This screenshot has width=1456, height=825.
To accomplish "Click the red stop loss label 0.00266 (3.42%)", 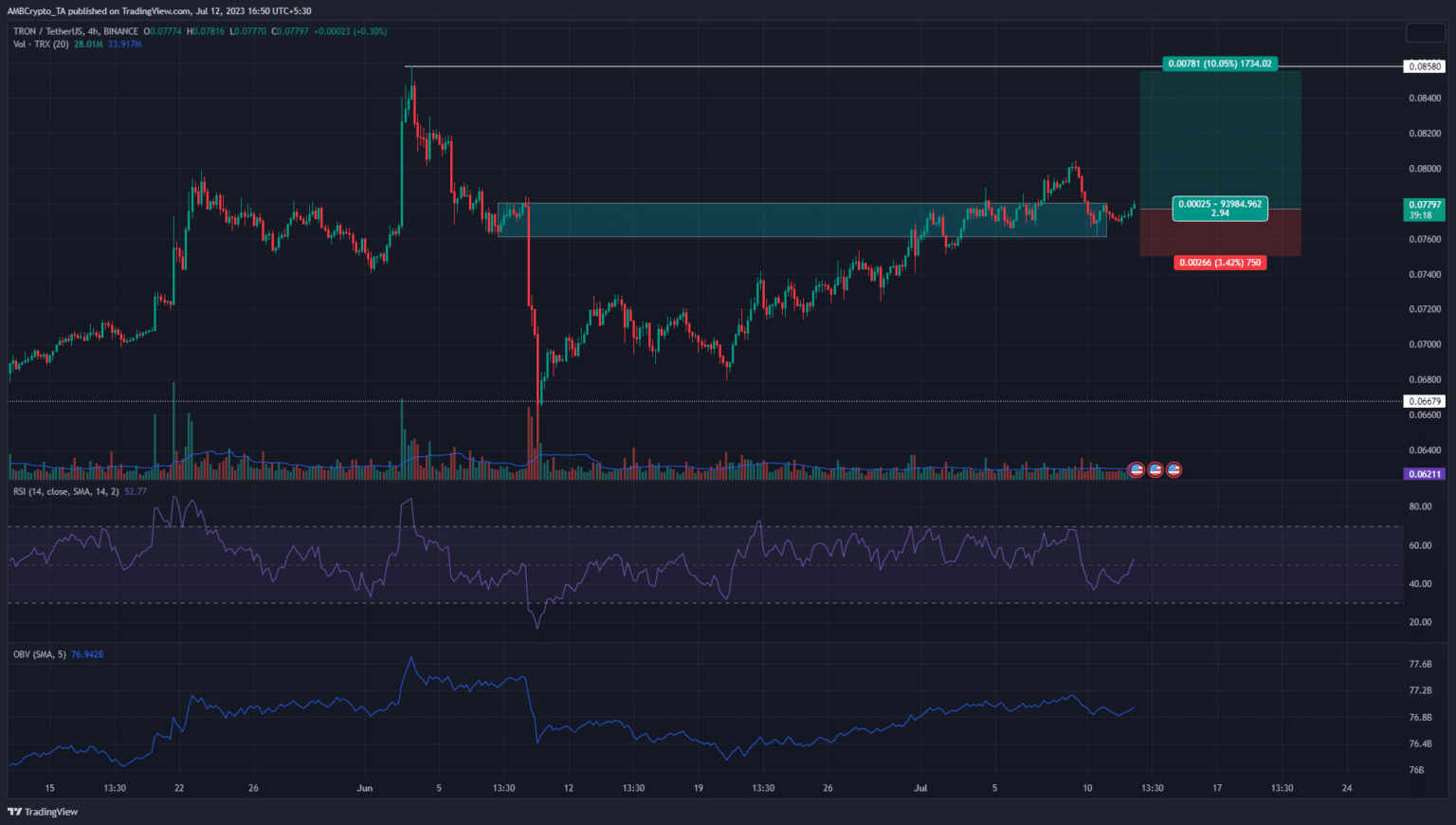I will click(1219, 263).
